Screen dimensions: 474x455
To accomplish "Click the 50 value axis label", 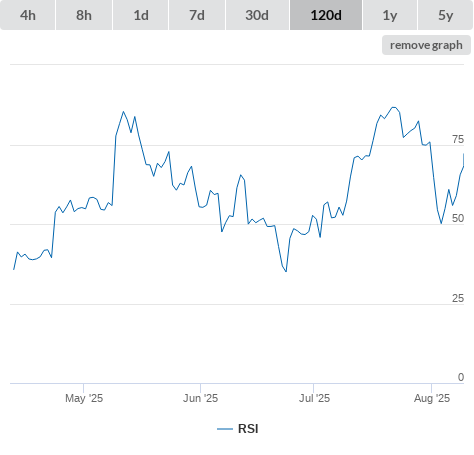I will pyautogui.click(x=458, y=218).
